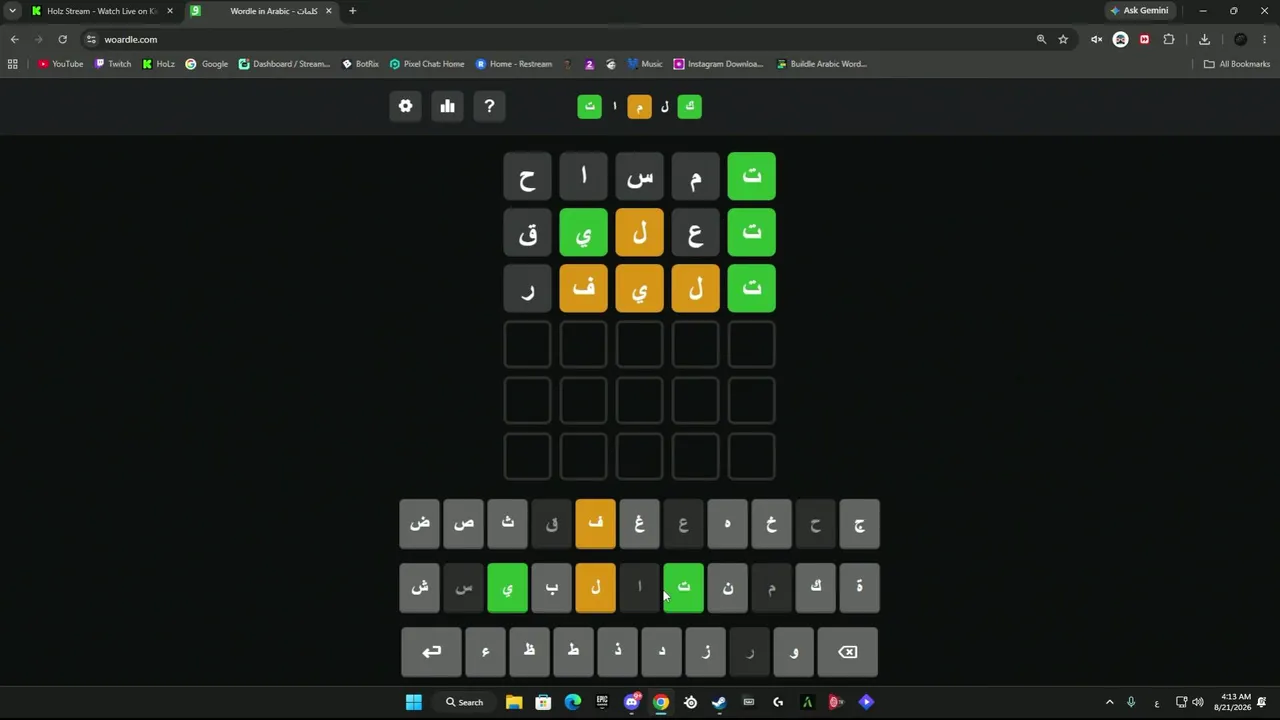This screenshot has height=720, width=1280.
Task: Tap the ث key
Action: pos(507,524)
